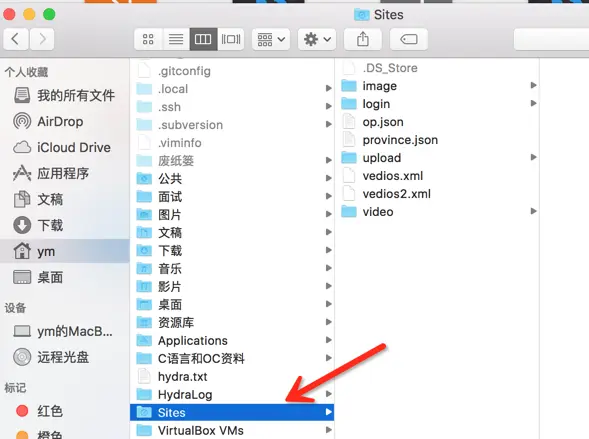Select the 影片 folder
Screen dimensions: 589x439
[x=232, y=287]
